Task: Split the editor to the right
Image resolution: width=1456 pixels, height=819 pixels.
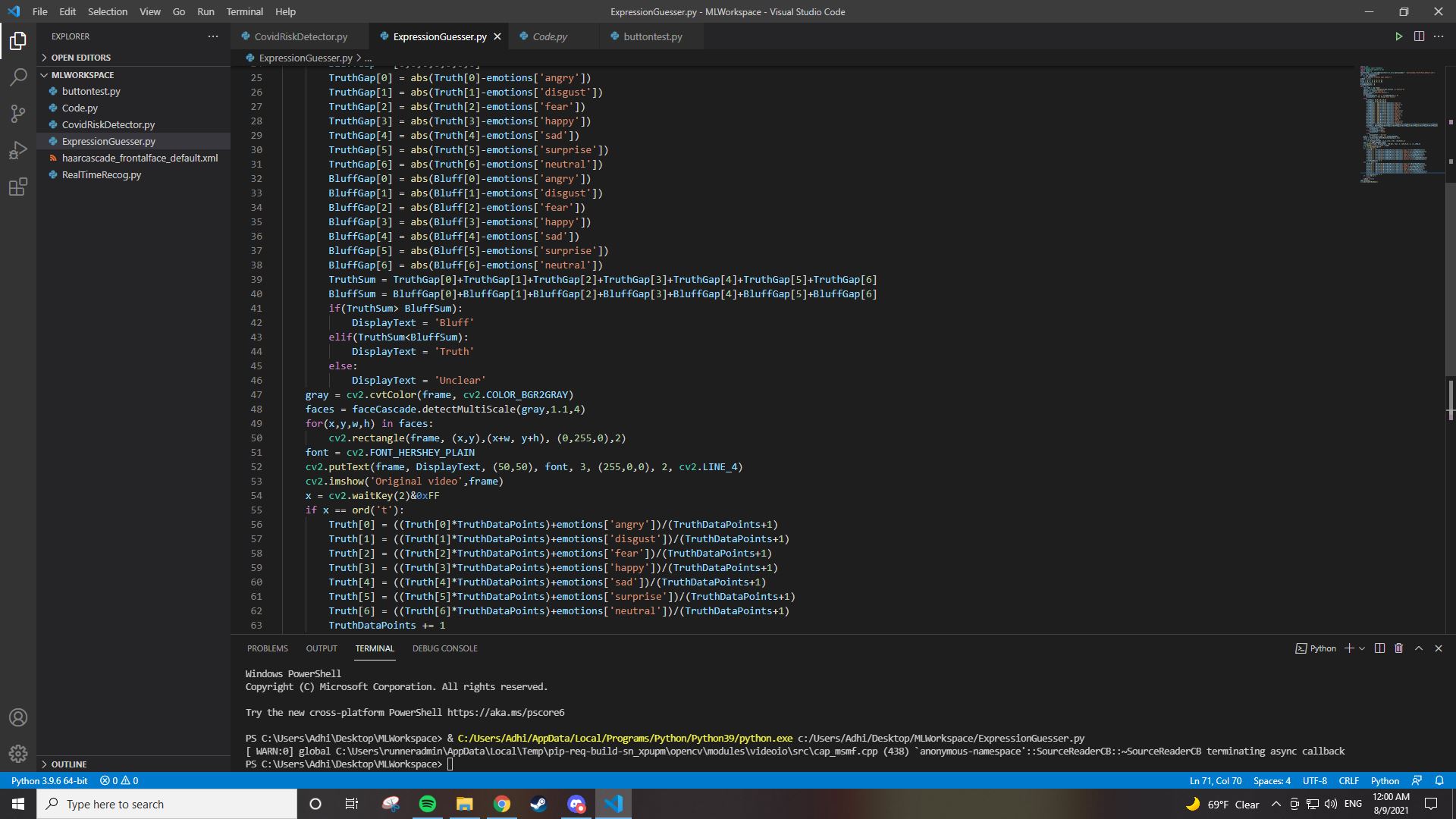Action: click(1419, 36)
